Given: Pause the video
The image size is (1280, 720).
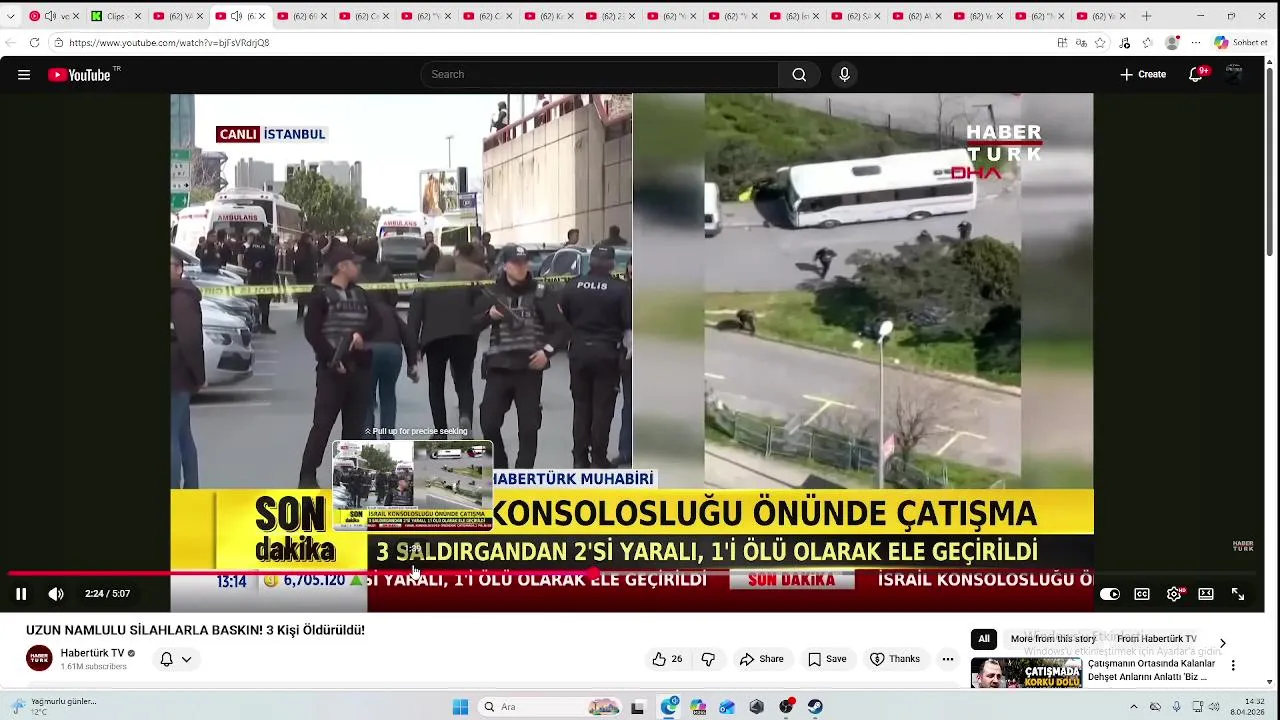Looking at the screenshot, I should click(x=21, y=594).
